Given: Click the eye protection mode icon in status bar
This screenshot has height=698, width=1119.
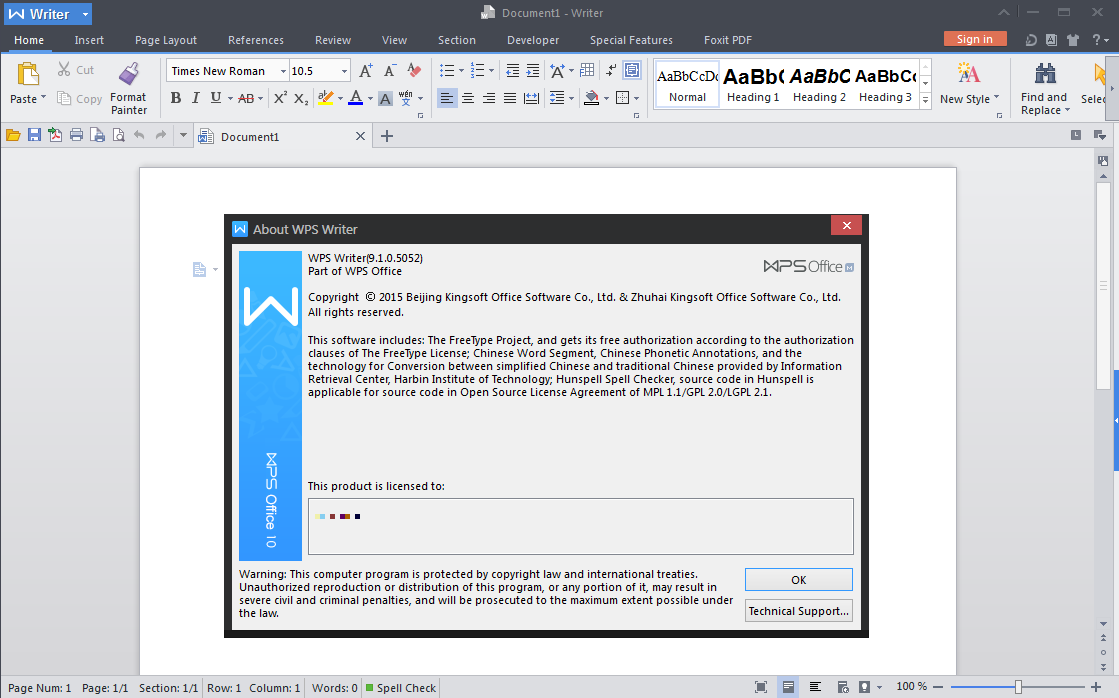Looking at the screenshot, I should (x=864, y=687).
